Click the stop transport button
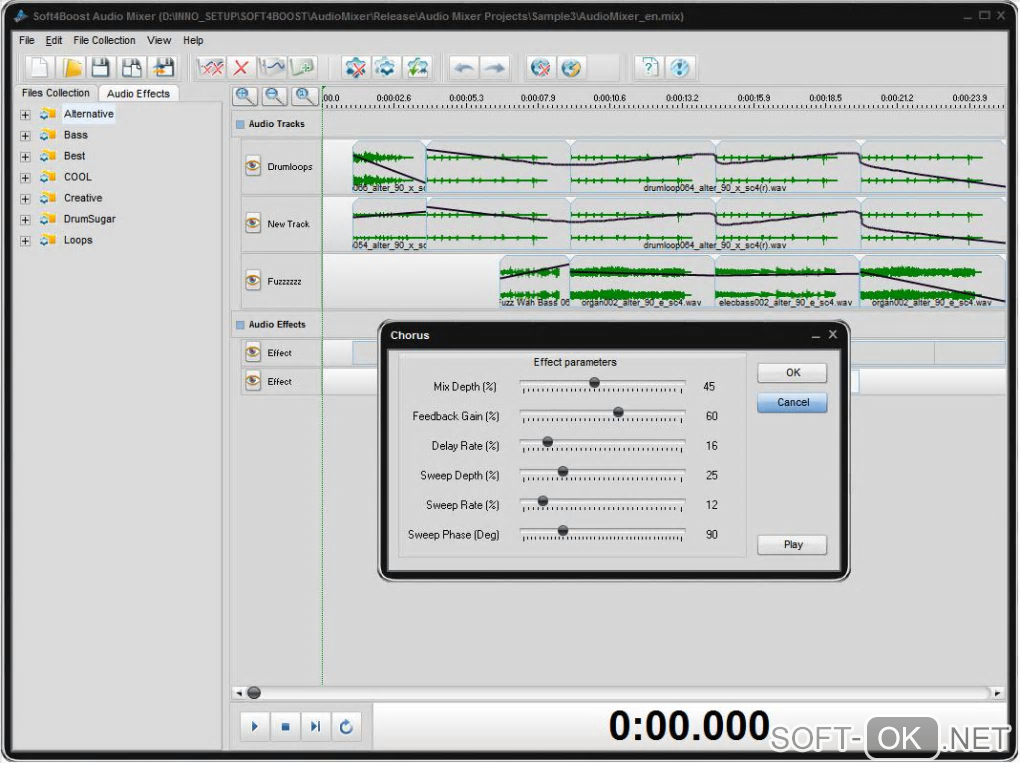Image resolution: width=1020 pixels, height=763 pixels. 286,727
